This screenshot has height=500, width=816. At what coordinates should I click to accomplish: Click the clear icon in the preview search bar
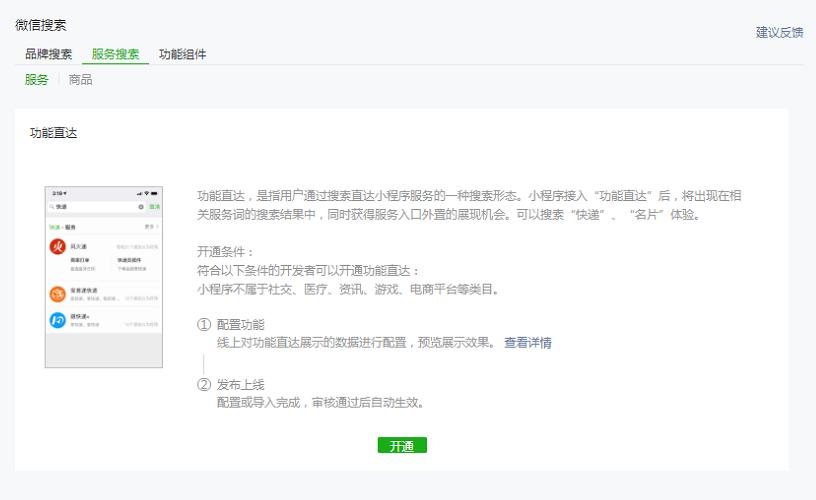(141, 207)
